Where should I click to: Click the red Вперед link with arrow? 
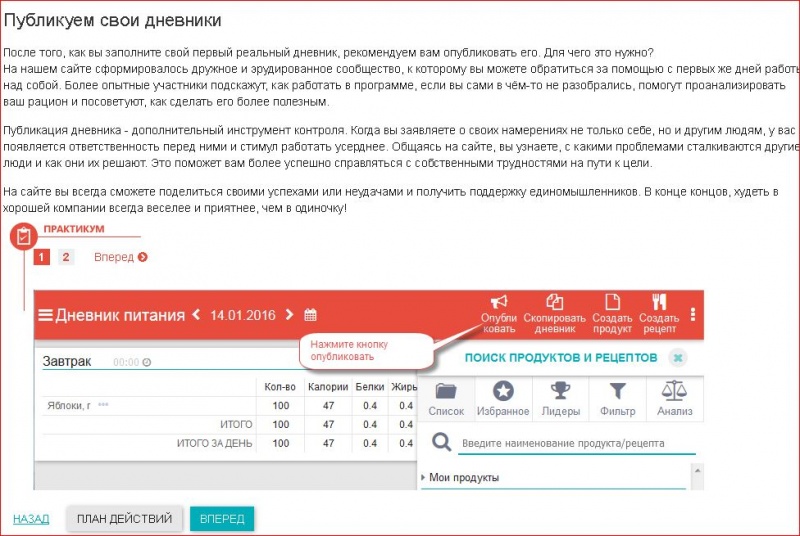121,257
